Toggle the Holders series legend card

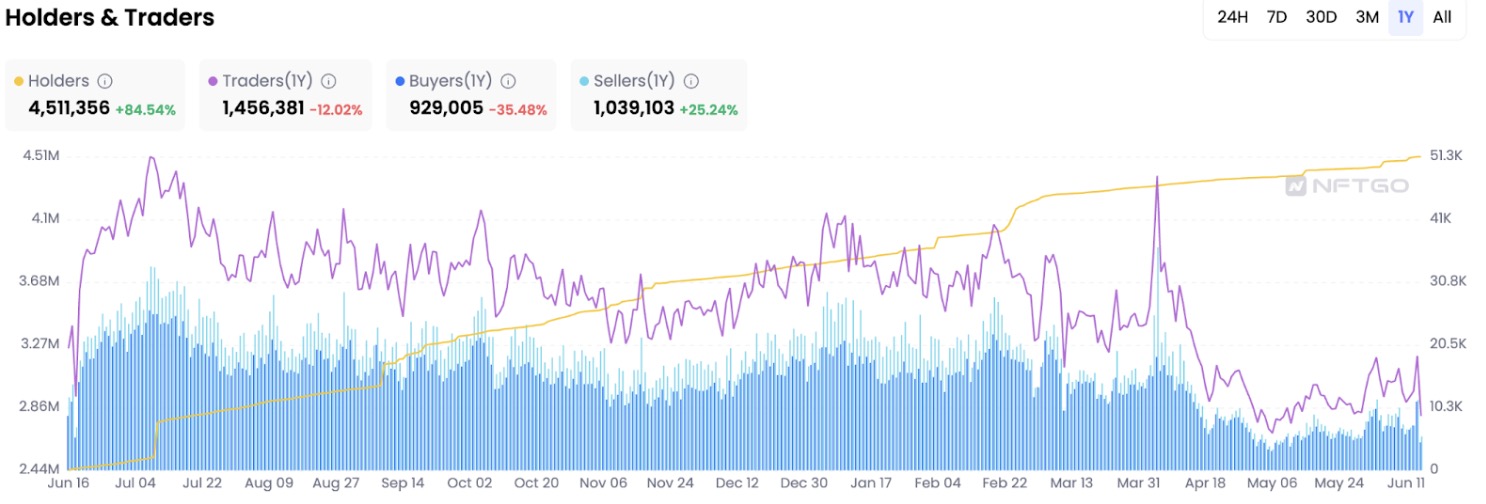(x=95, y=95)
